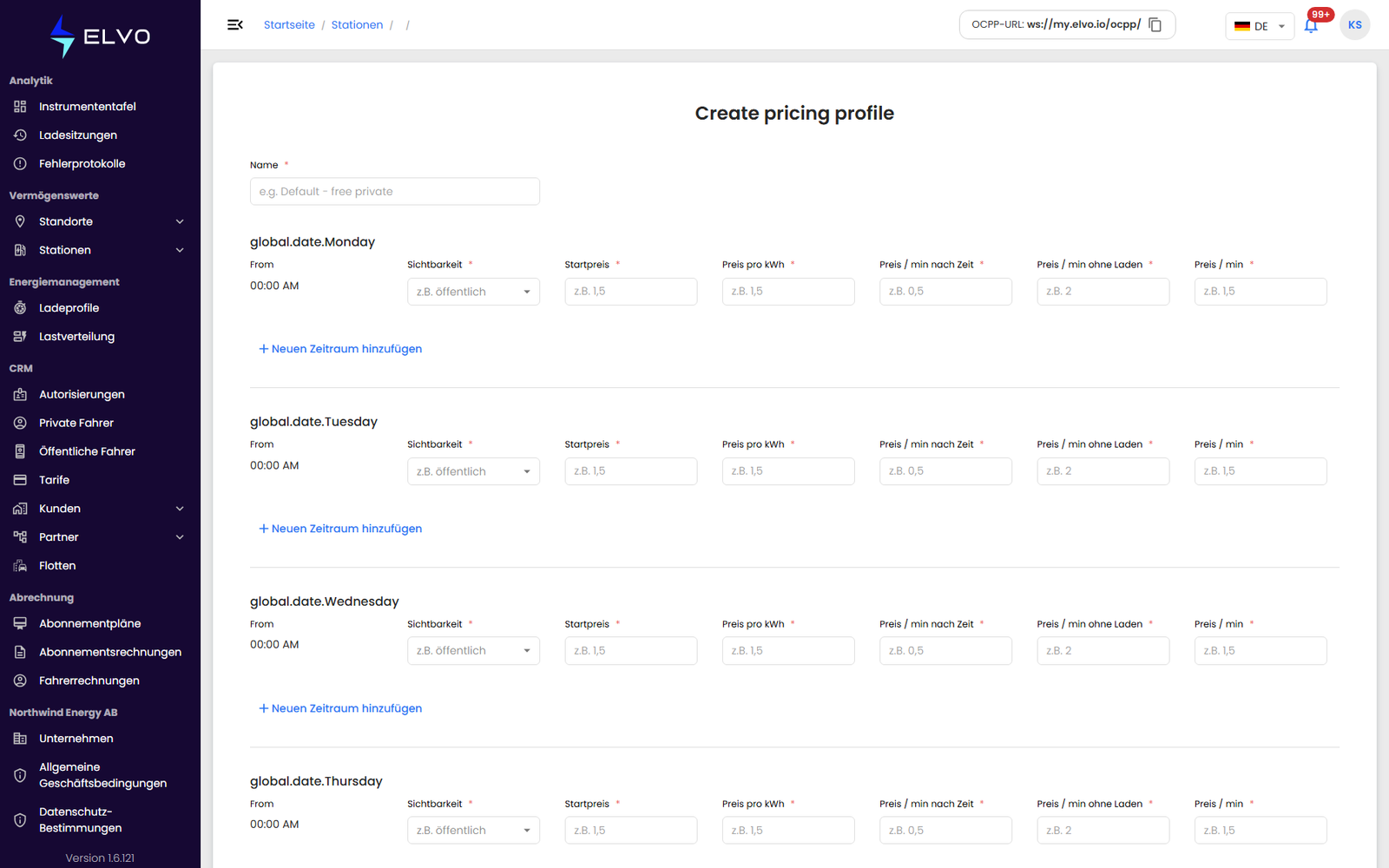Click the Lastverteilung icon in sidebar
Screen dimensions: 1389x868
20,337
